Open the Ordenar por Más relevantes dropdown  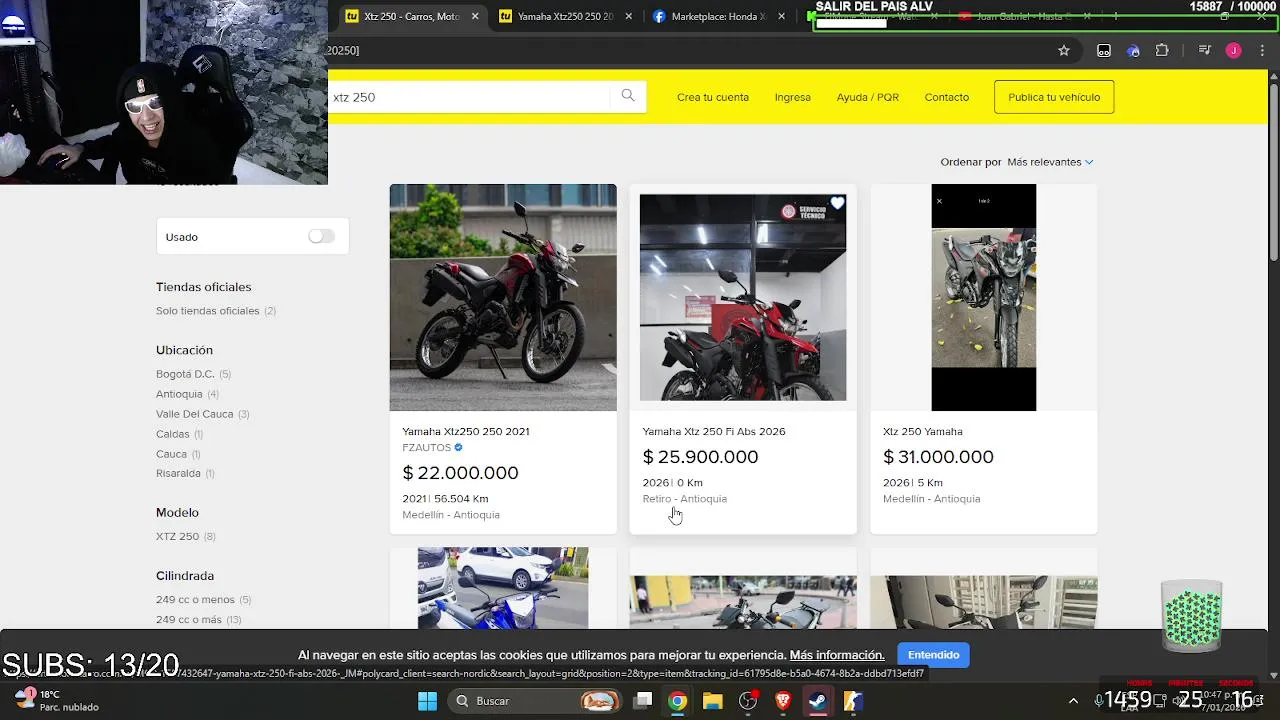pos(1050,162)
